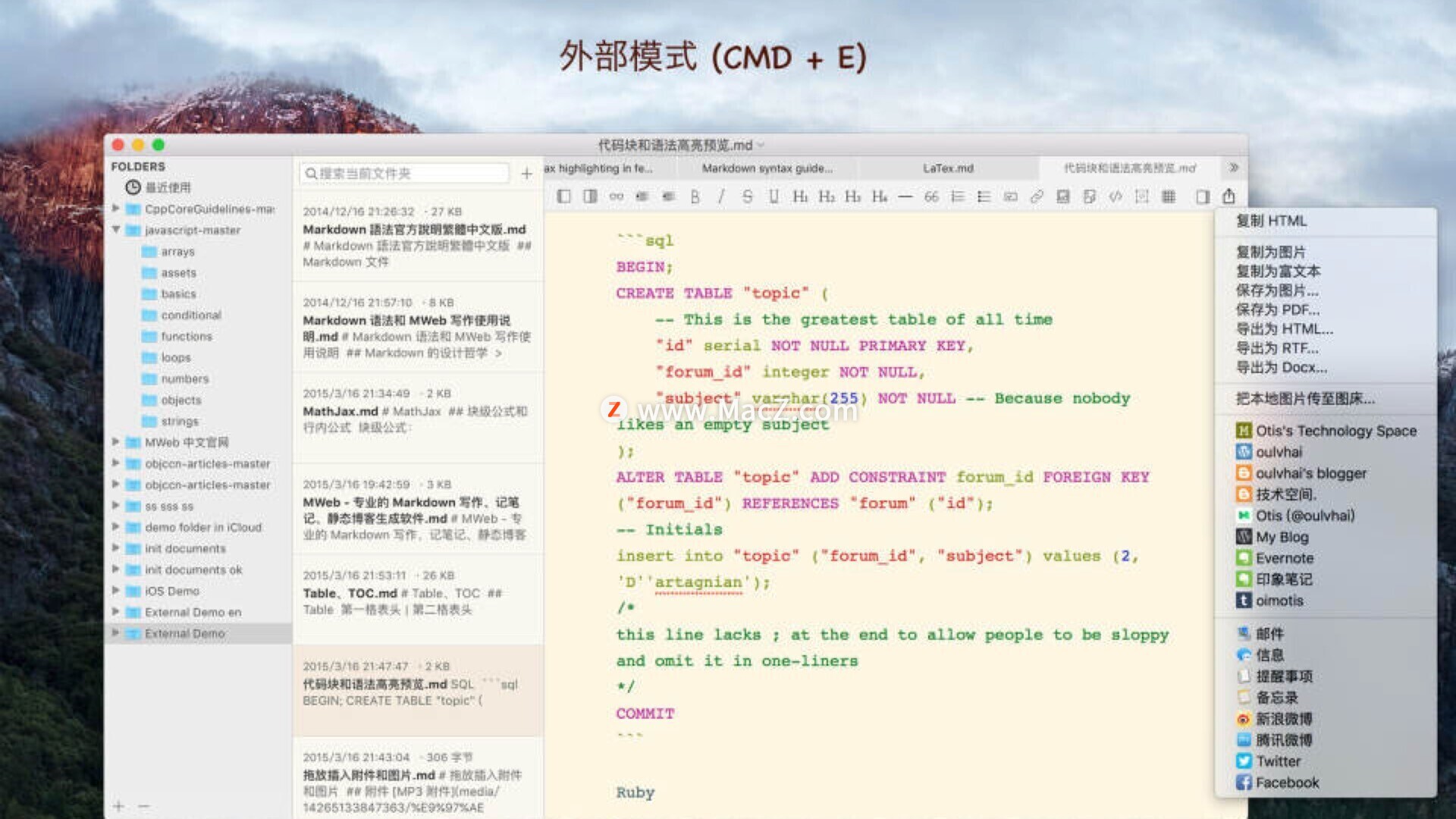1456x819 pixels.
Task: Toggle the right preview pane icon
Action: tap(1203, 196)
